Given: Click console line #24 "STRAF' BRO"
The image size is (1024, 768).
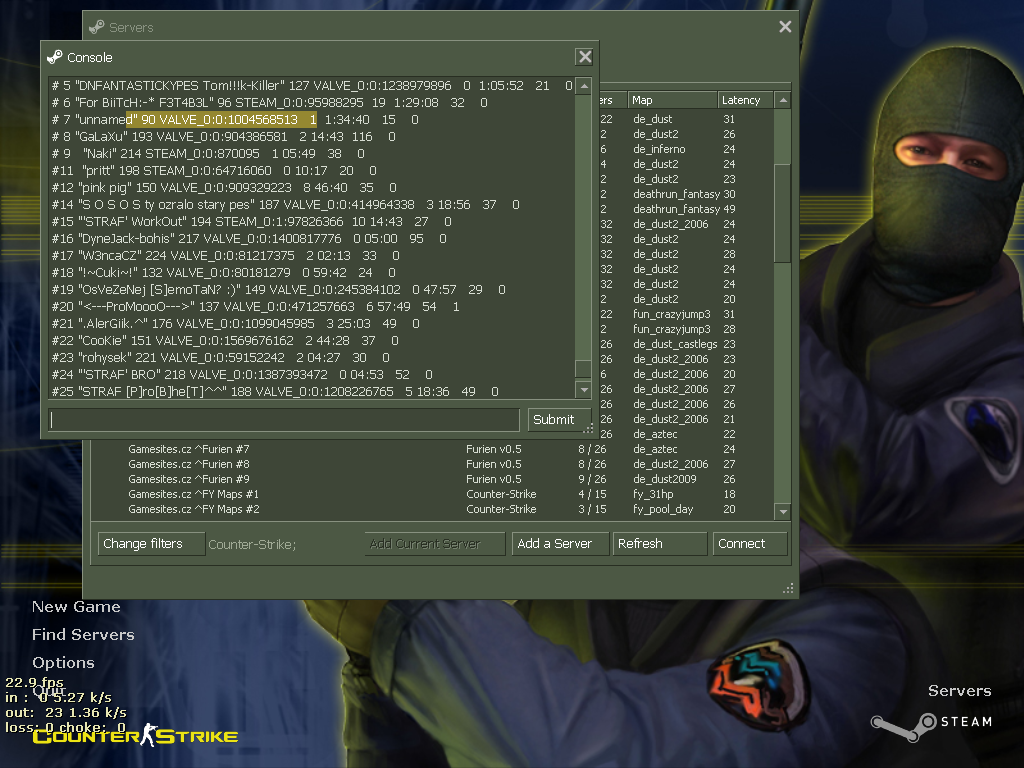Looking at the screenshot, I should (242, 374).
